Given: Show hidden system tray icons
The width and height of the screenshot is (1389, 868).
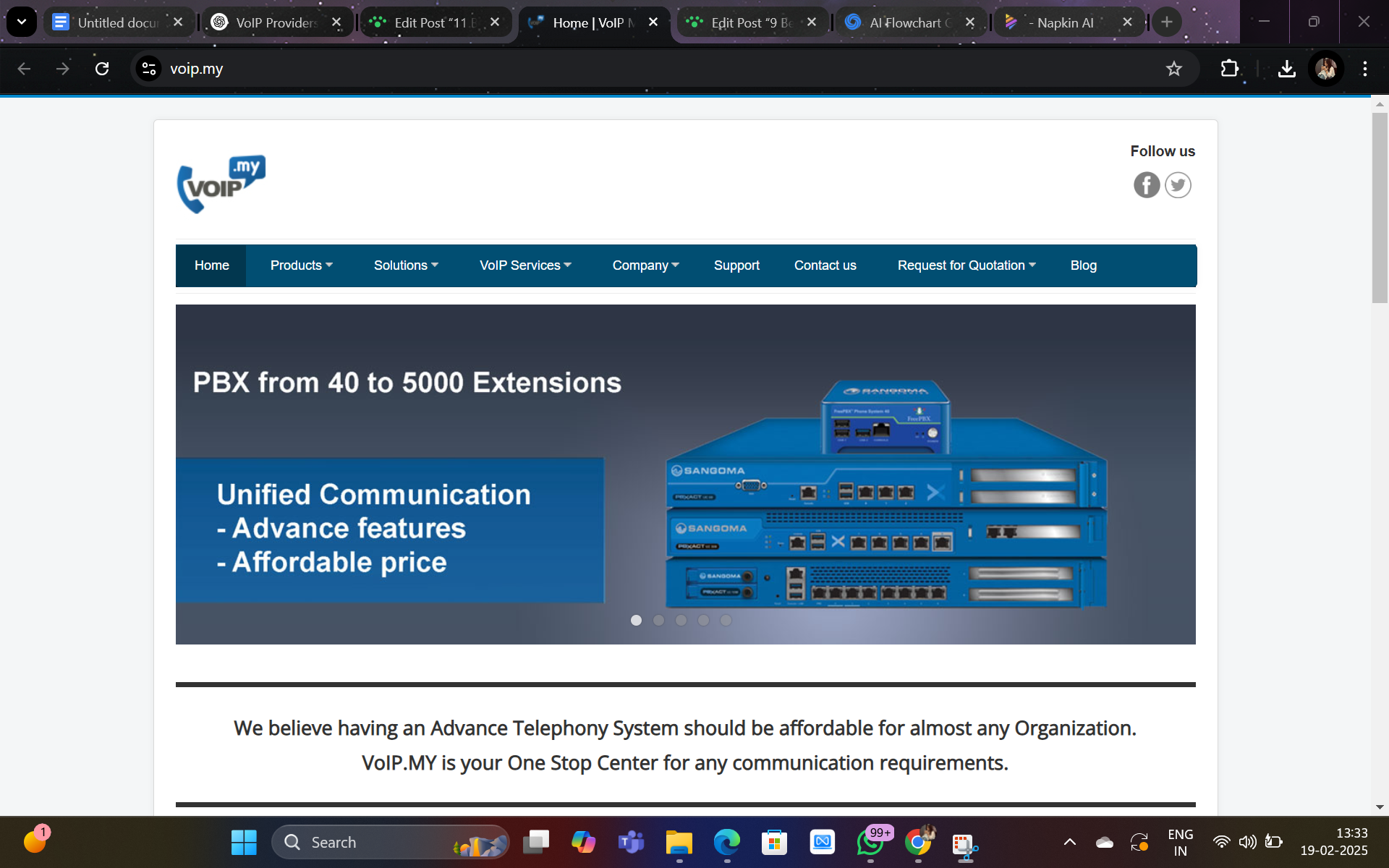Looking at the screenshot, I should [1069, 842].
